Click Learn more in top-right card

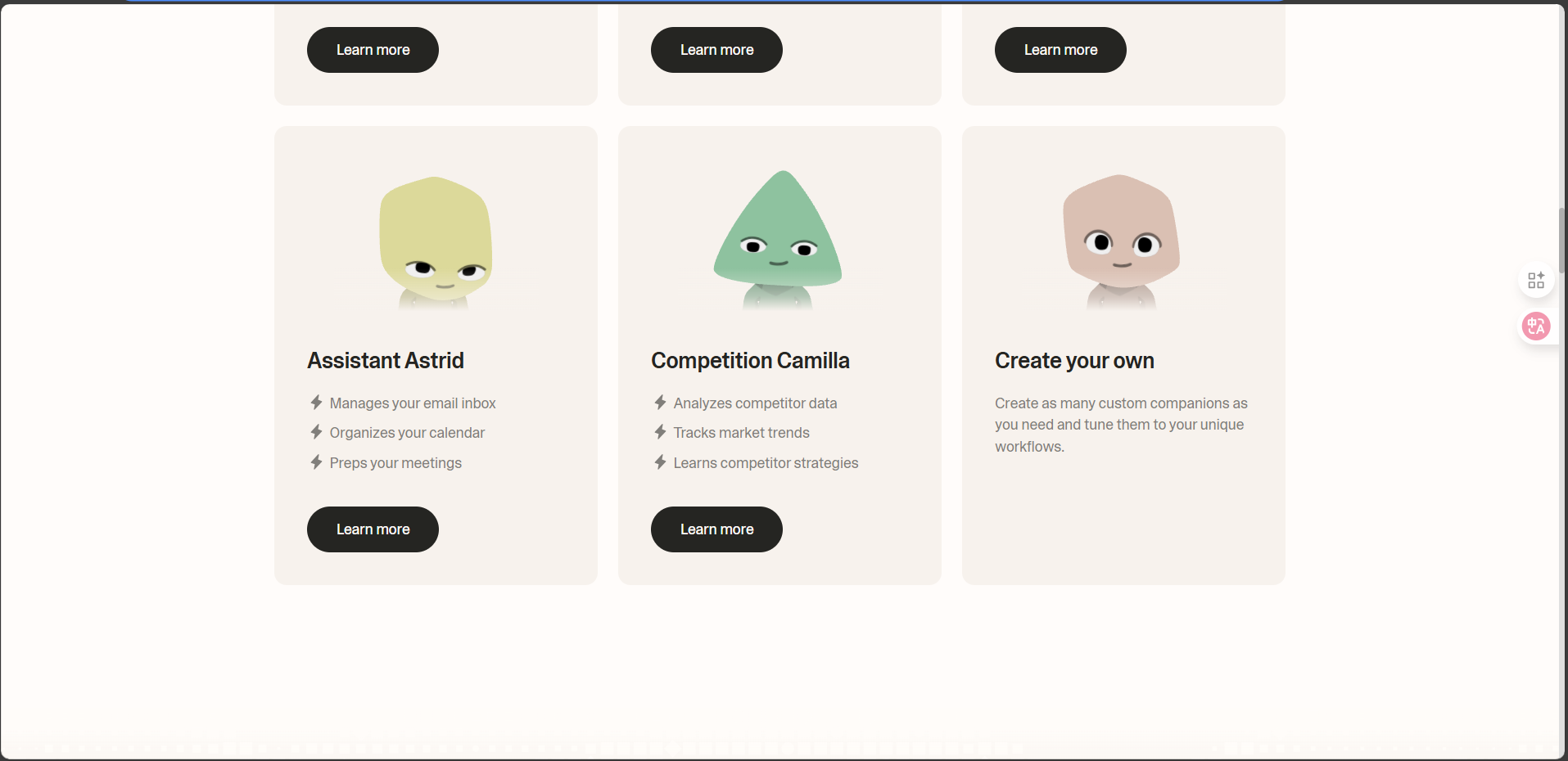1060,50
